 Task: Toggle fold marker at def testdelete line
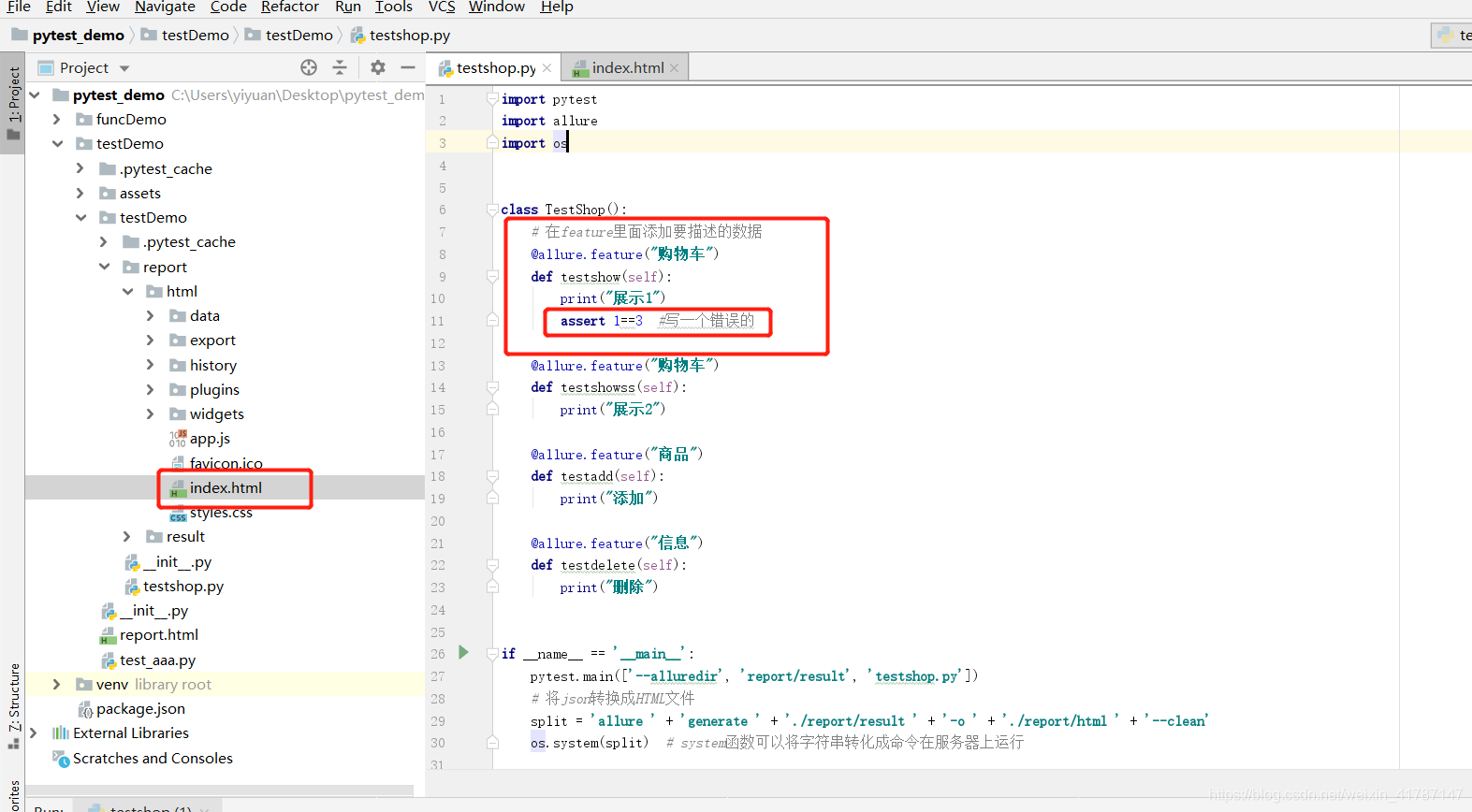[x=492, y=565]
